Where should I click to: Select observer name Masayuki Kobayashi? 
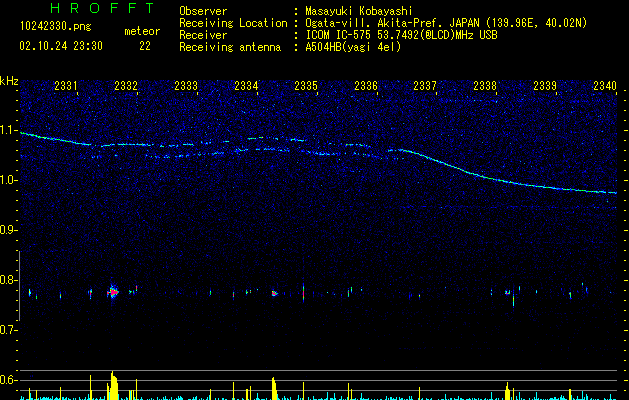pyautogui.click(x=359, y=12)
